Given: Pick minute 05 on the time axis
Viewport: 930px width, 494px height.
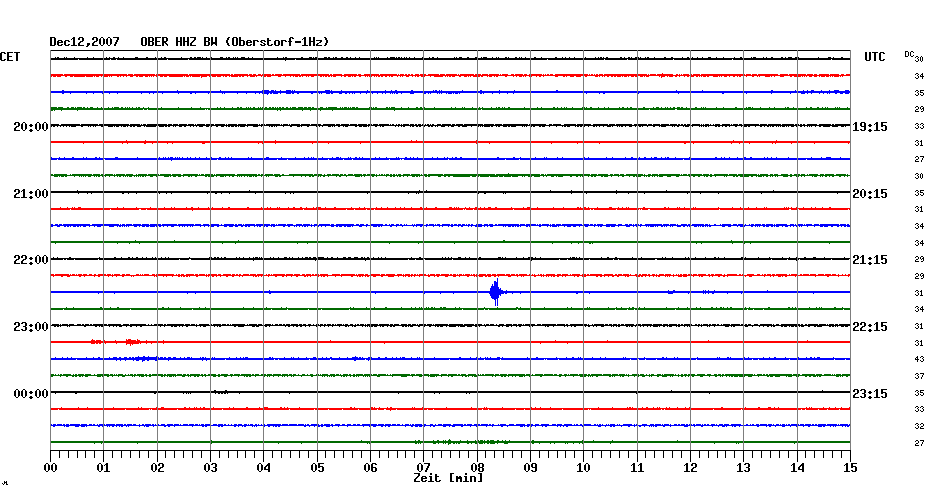Looking at the screenshot, I should (317, 468).
